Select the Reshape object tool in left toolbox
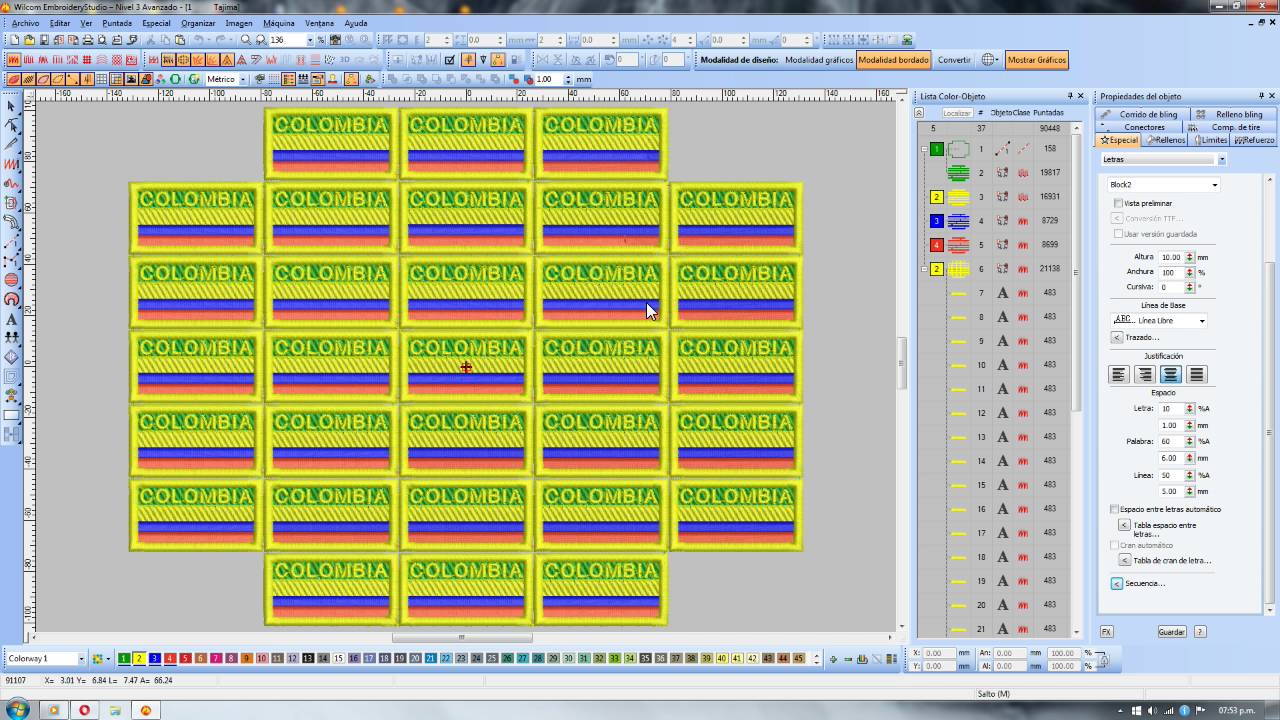Screen dimensions: 1280x720 [x=12, y=125]
